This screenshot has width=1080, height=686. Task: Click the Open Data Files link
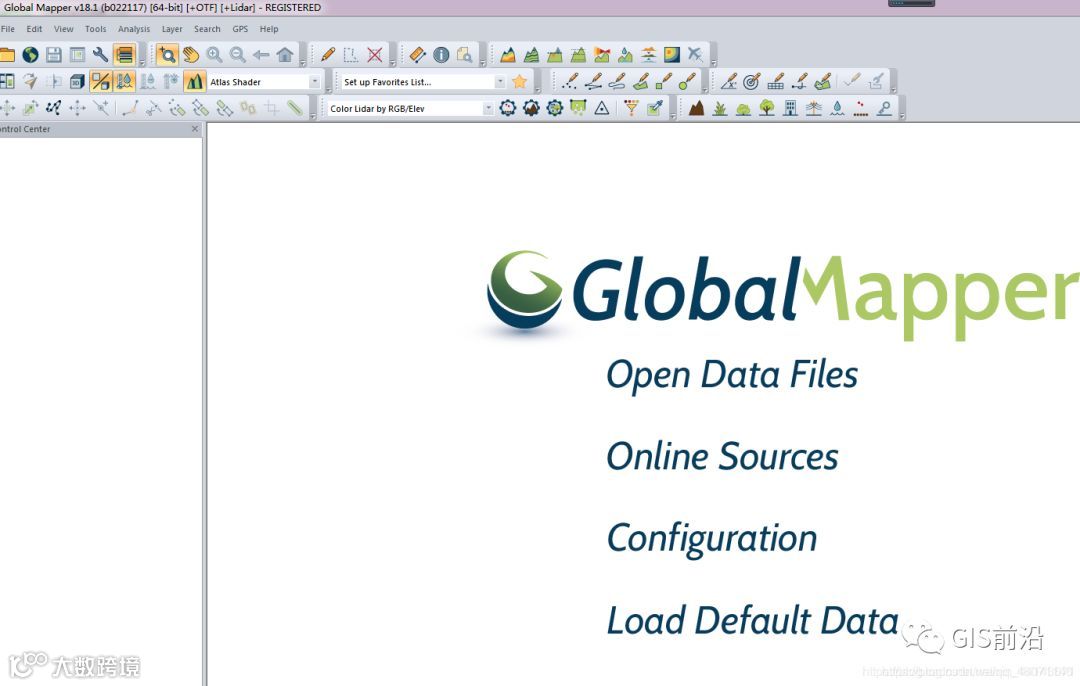[732, 375]
